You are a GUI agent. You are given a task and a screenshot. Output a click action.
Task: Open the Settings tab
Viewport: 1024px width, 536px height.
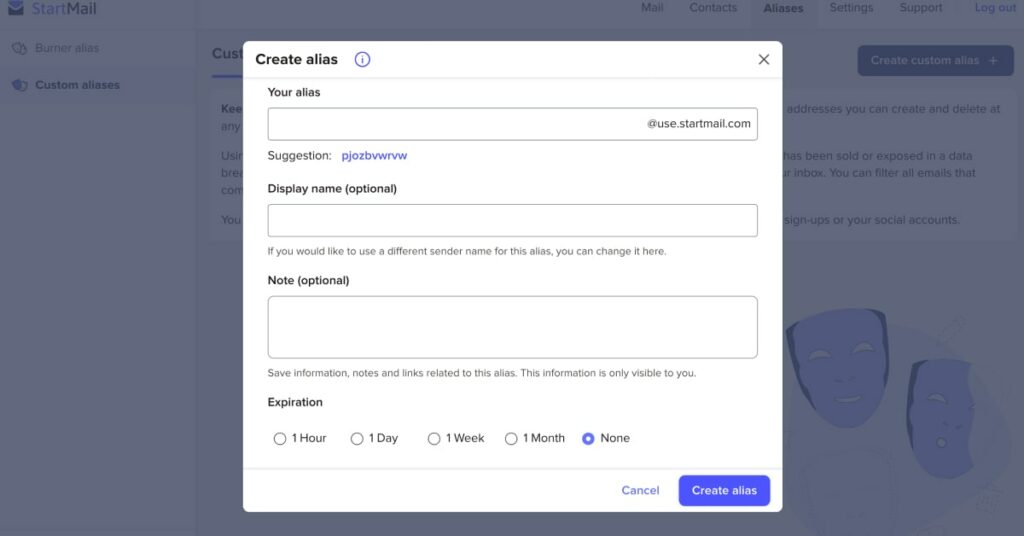[851, 8]
